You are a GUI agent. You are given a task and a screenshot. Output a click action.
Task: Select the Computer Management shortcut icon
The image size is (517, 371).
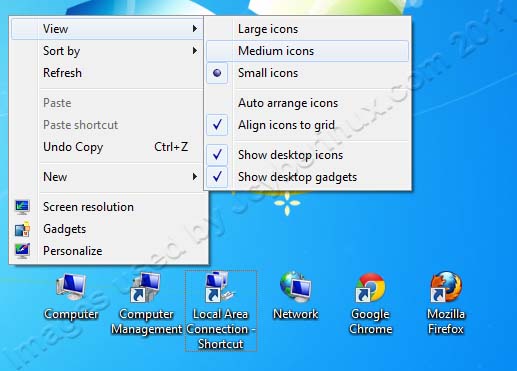pyautogui.click(x=146, y=288)
